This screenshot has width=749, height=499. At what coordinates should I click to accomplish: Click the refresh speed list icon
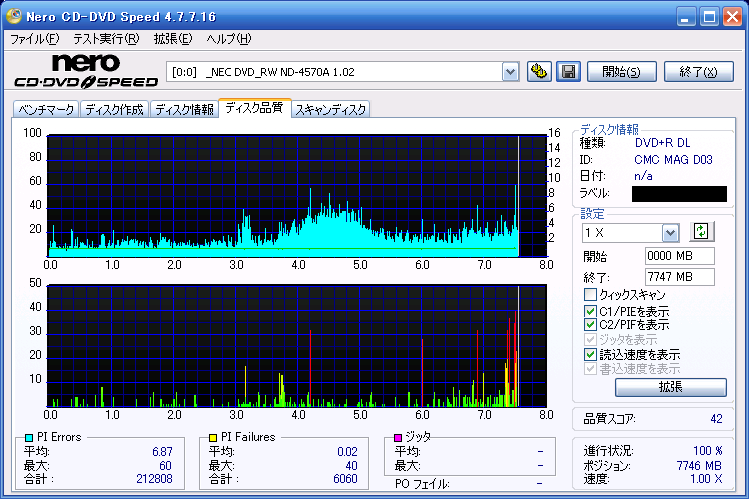click(x=701, y=232)
